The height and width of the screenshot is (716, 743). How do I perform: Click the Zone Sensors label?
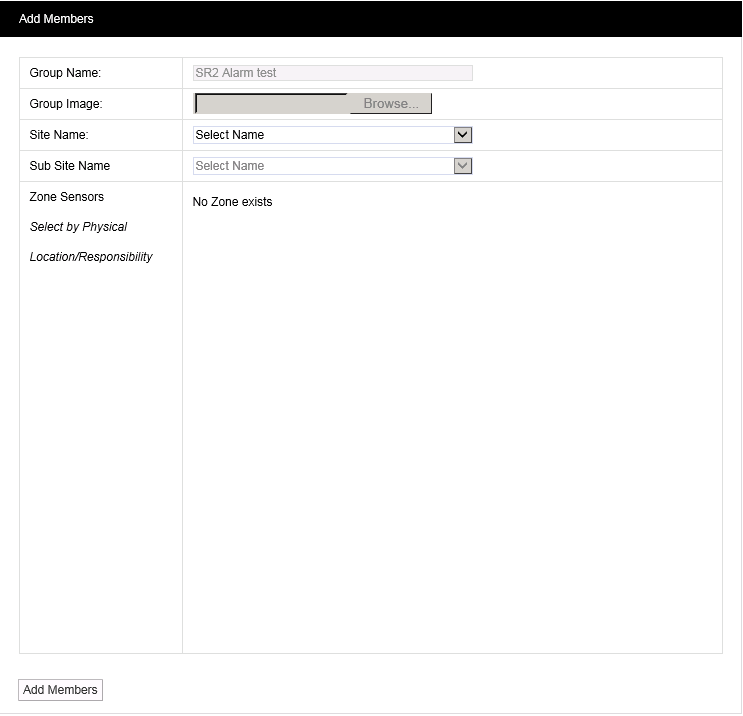[x=67, y=197]
